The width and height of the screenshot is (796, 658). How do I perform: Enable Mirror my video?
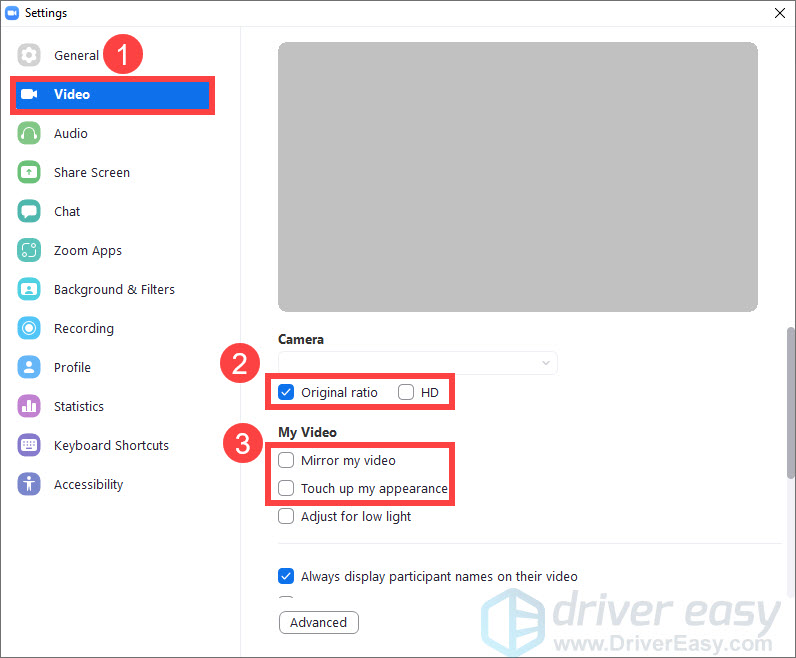(286, 461)
